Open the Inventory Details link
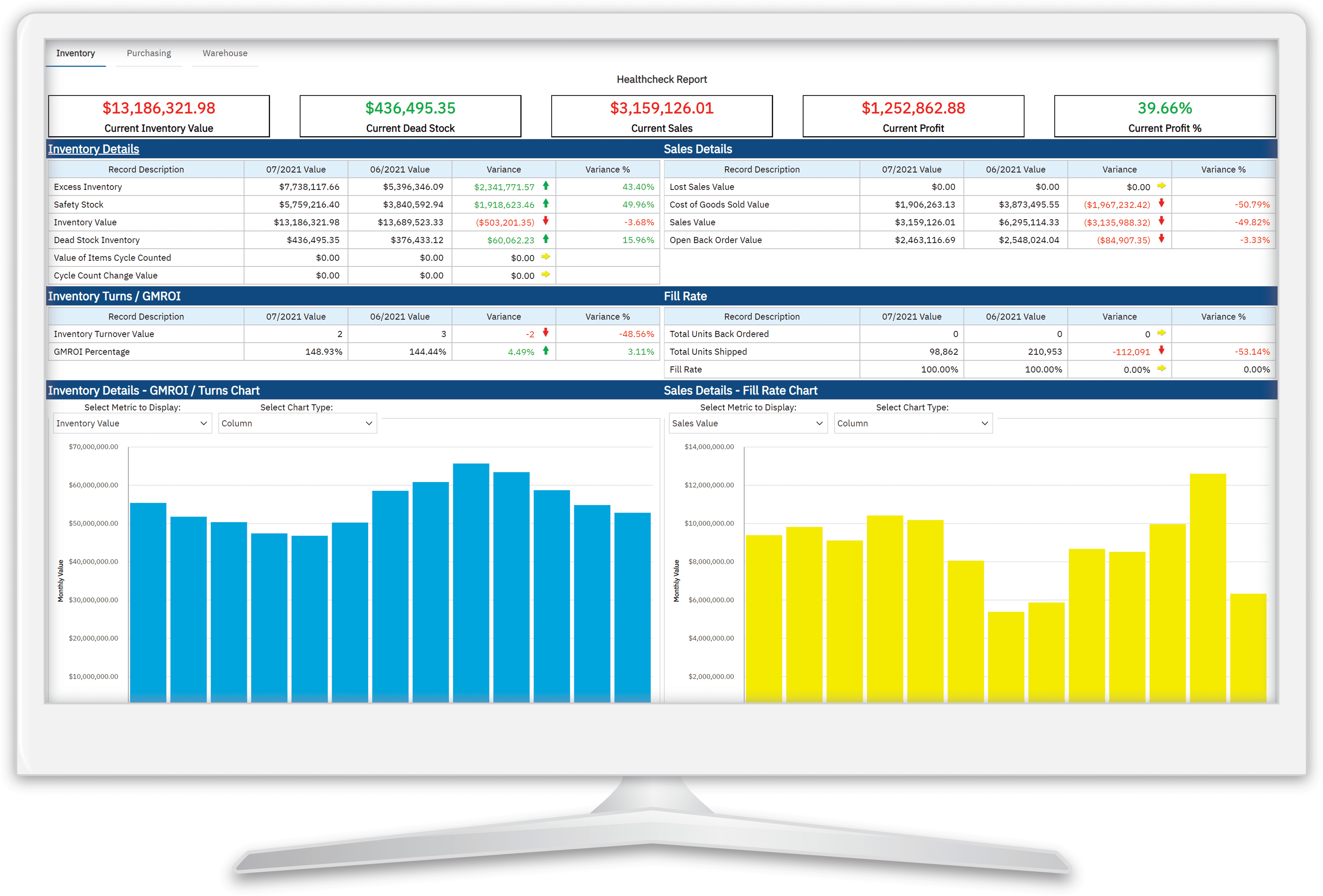 pyautogui.click(x=93, y=149)
